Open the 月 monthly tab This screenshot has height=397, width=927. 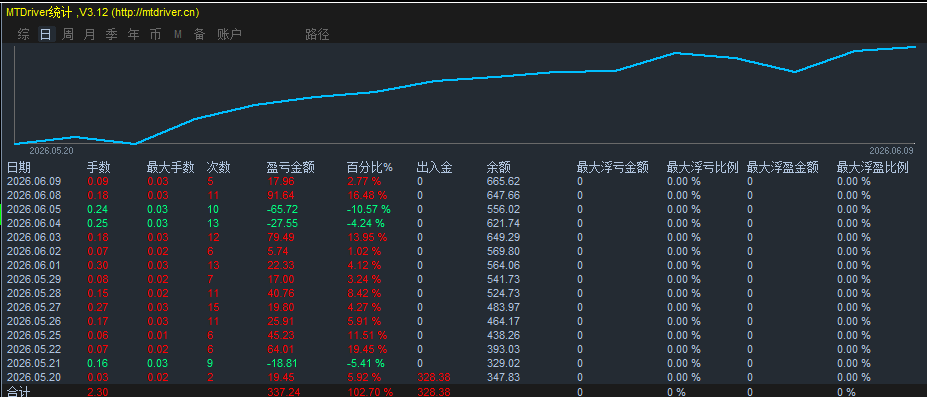click(89, 34)
